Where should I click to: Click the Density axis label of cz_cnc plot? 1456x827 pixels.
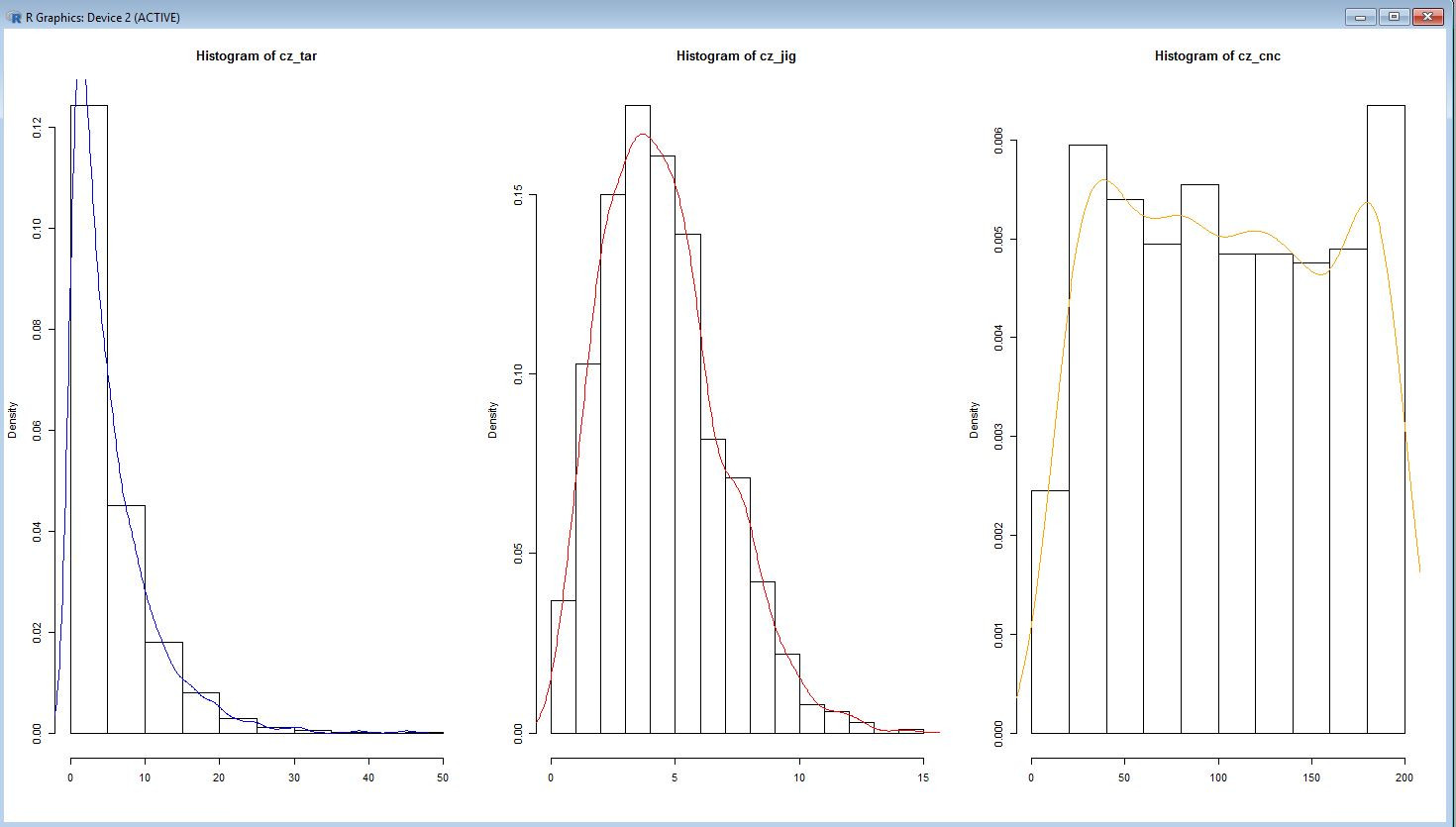pos(975,419)
